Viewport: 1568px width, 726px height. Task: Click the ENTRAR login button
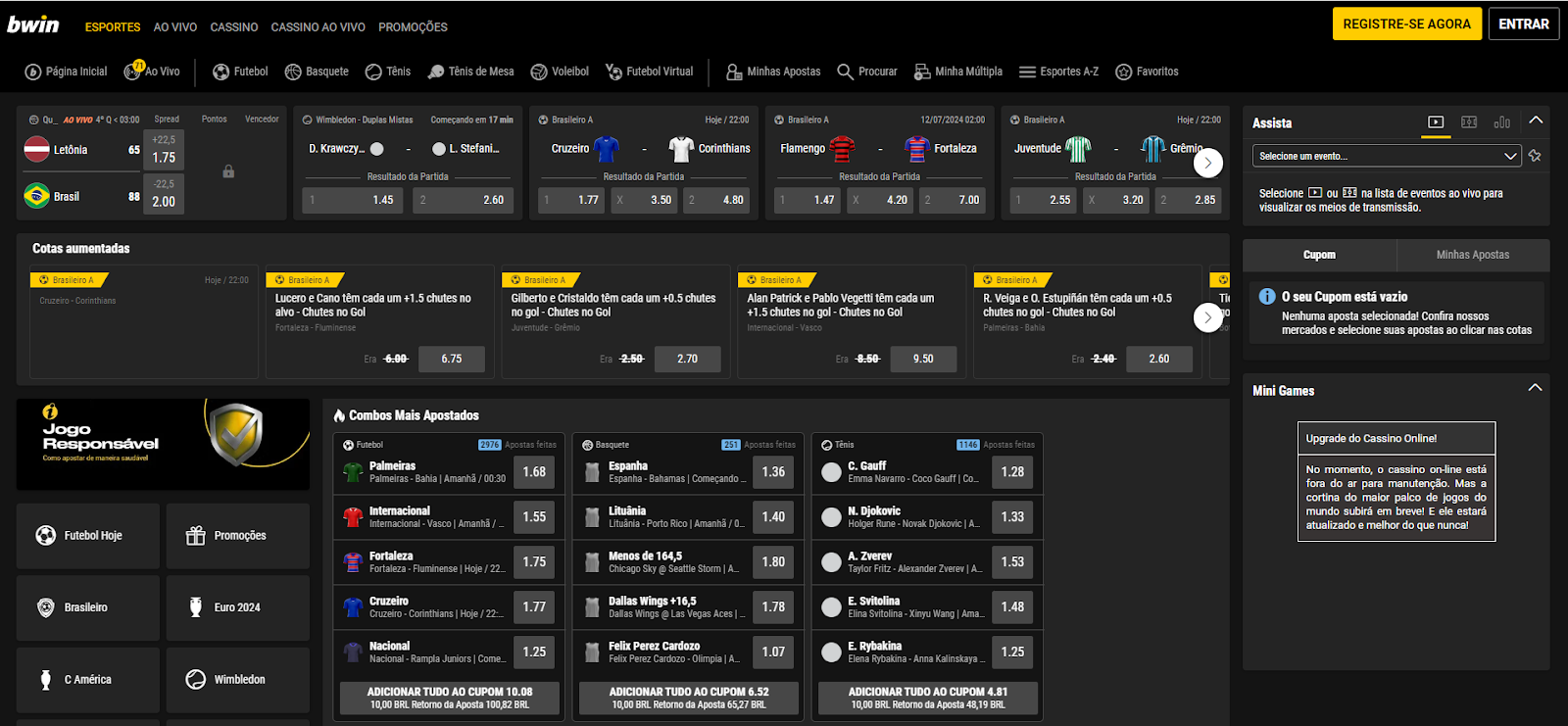[x=1524, y=24]
